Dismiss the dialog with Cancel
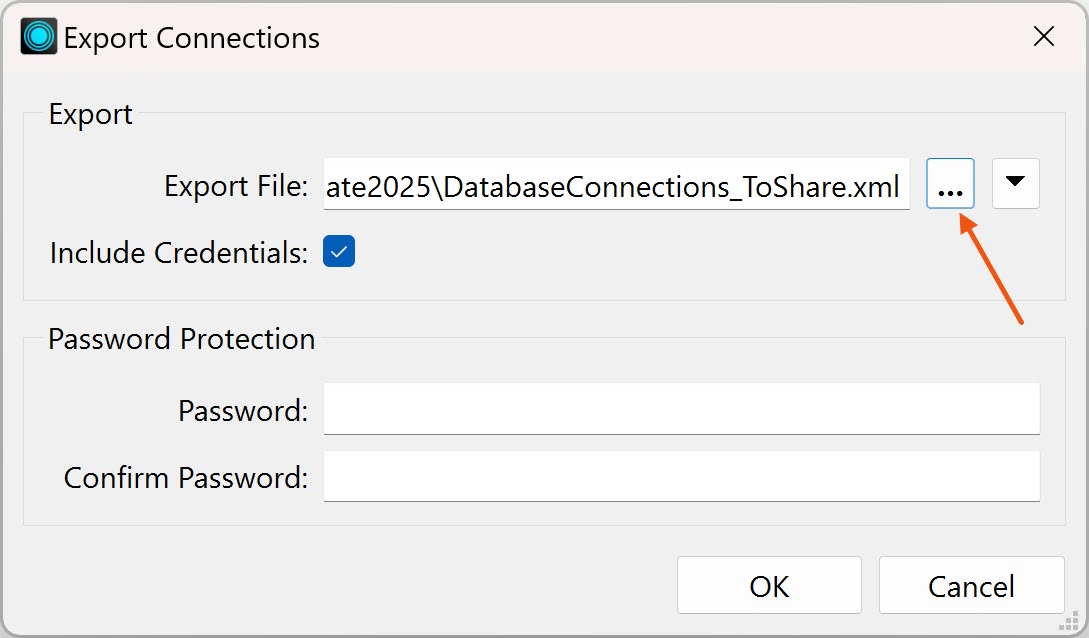The image size is (1089, 638). pos(972,585)
